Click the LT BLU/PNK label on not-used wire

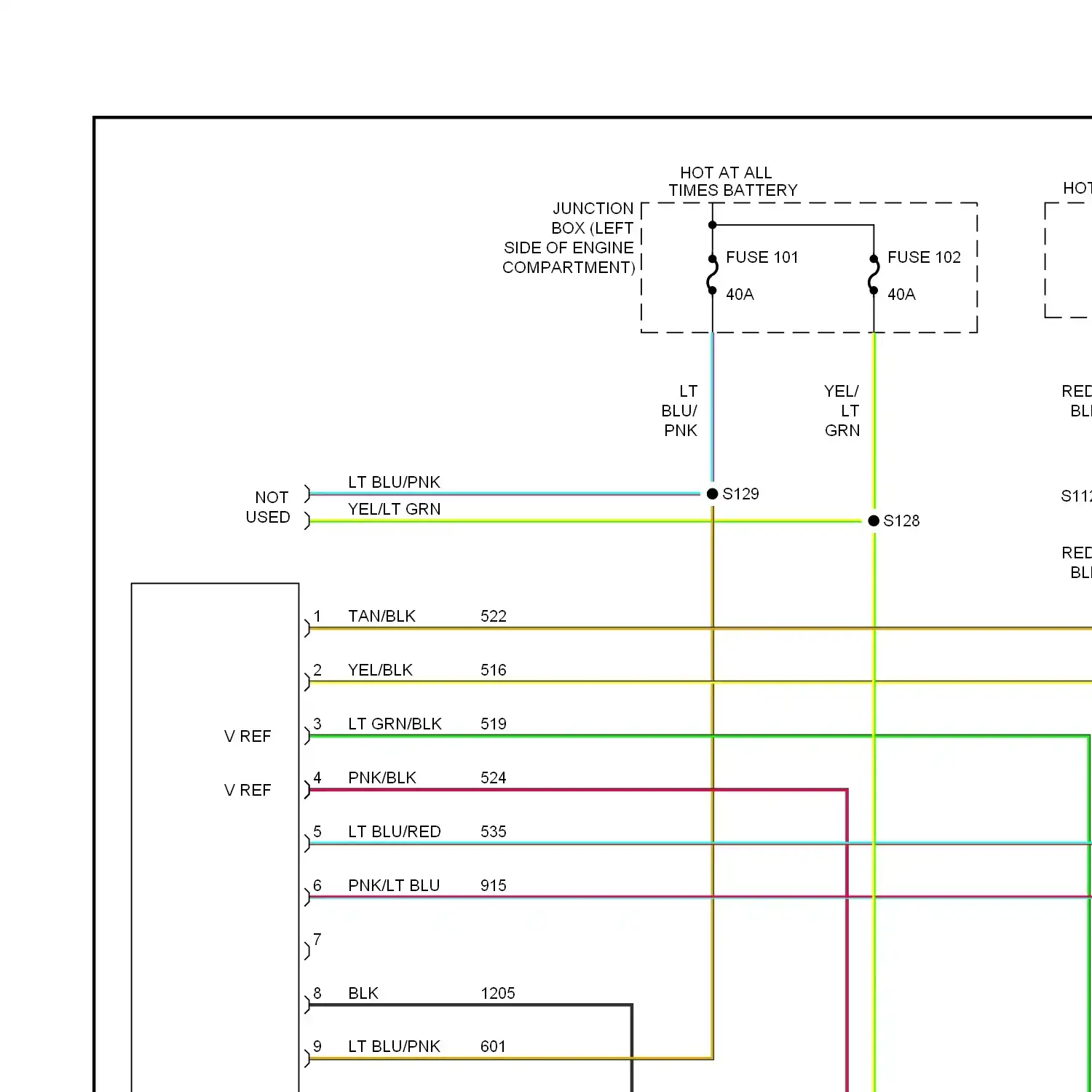tap(394, 483)
